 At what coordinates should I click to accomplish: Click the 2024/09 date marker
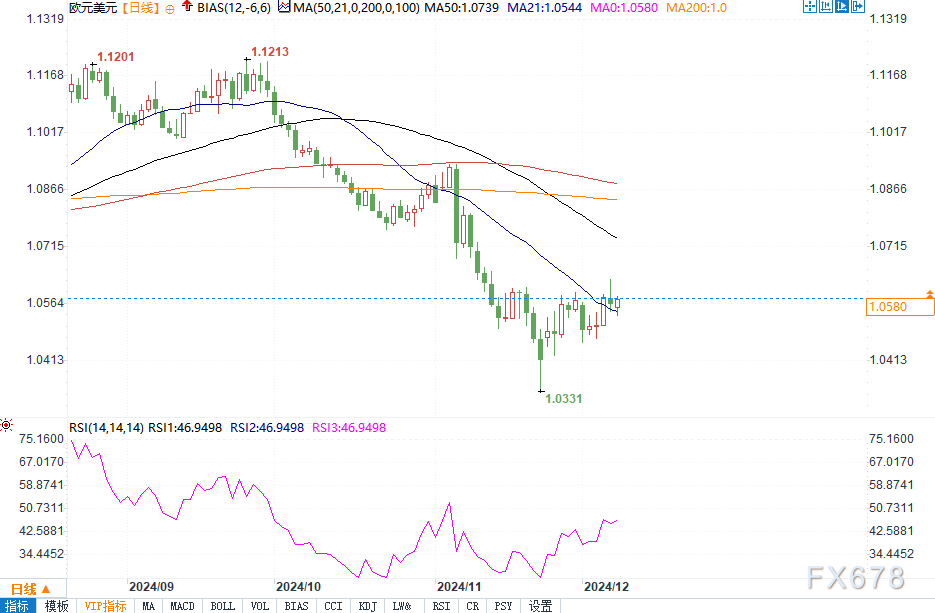tap(151, 587)
